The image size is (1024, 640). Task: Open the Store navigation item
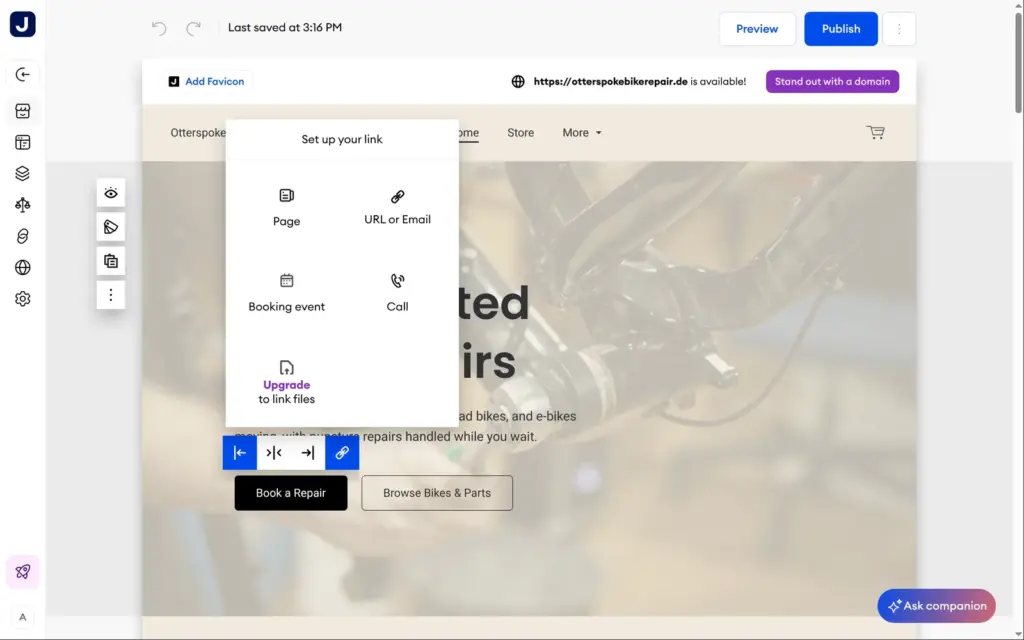tap(520, 133)
